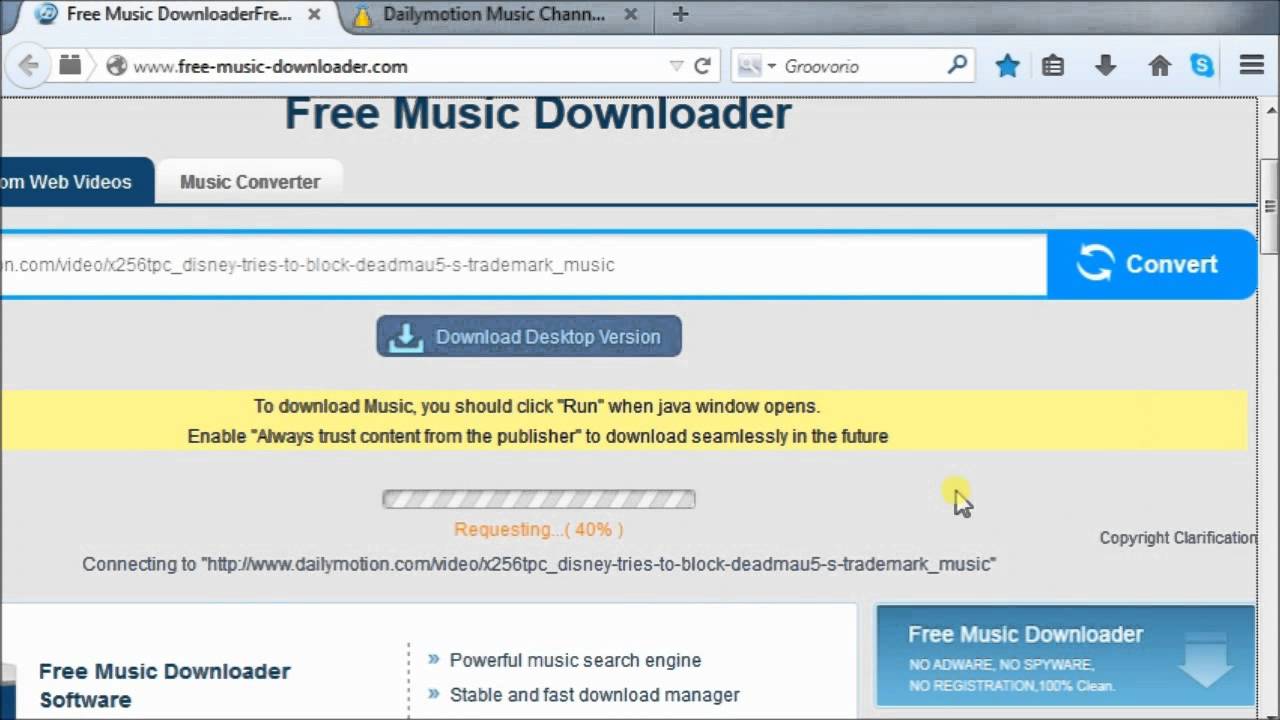This screenshot has width=1280, height=720.
Task: Open the downloads arrow icon
Action: (x=1105, y=66)
